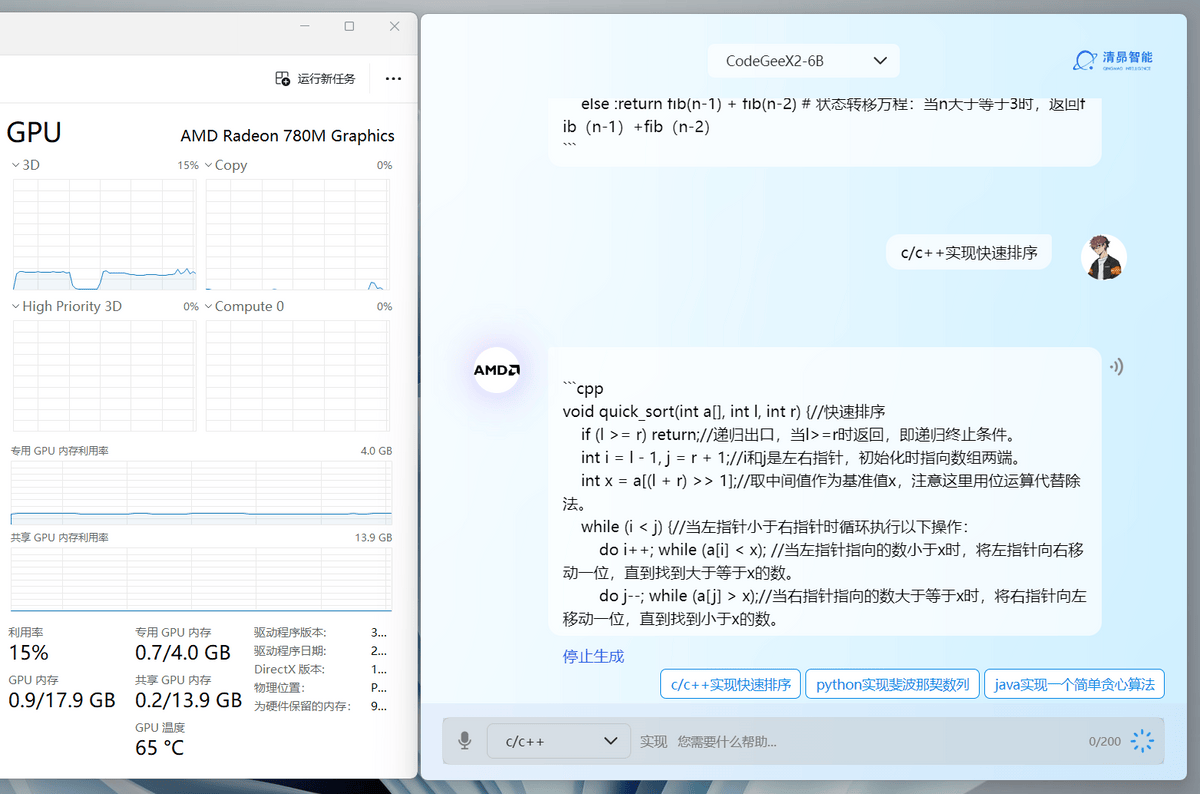Screen dimensions: 1200x794
Task: Click the 'int i = l - 1, j = r + 1' line
Action: point(800,458)
